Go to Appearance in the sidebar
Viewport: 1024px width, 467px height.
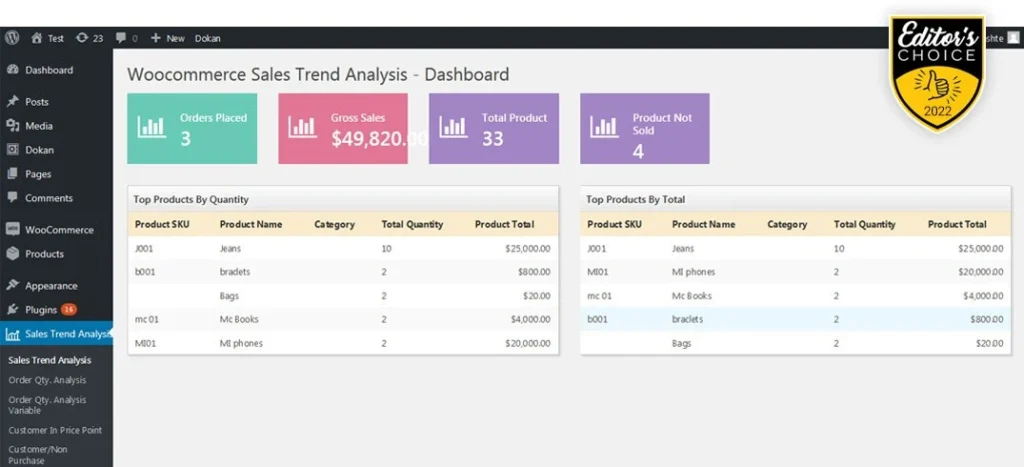[x=51, y=286]
